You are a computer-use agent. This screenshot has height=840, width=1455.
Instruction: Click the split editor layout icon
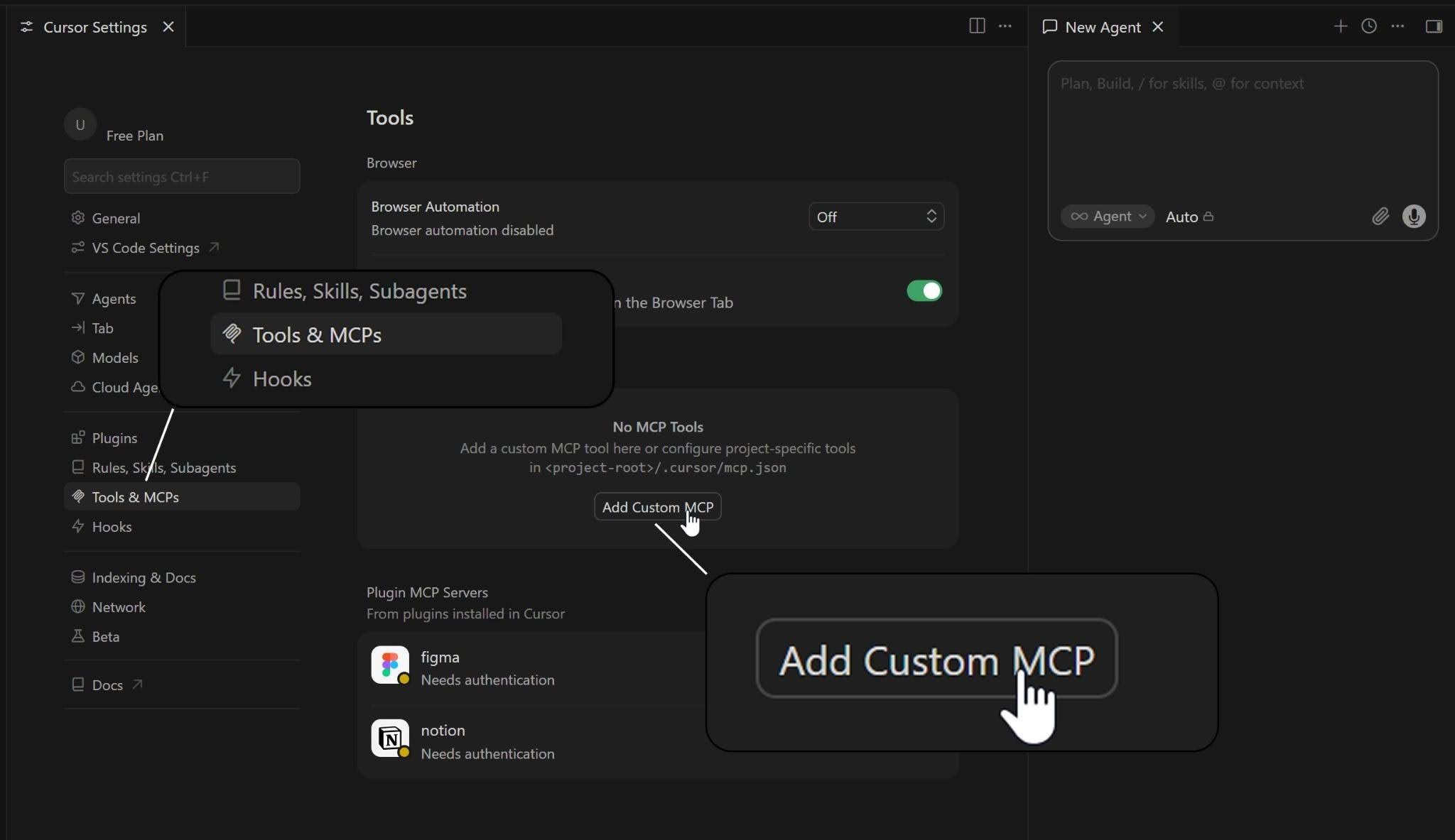pyautogui.click(x=977, y=26)
